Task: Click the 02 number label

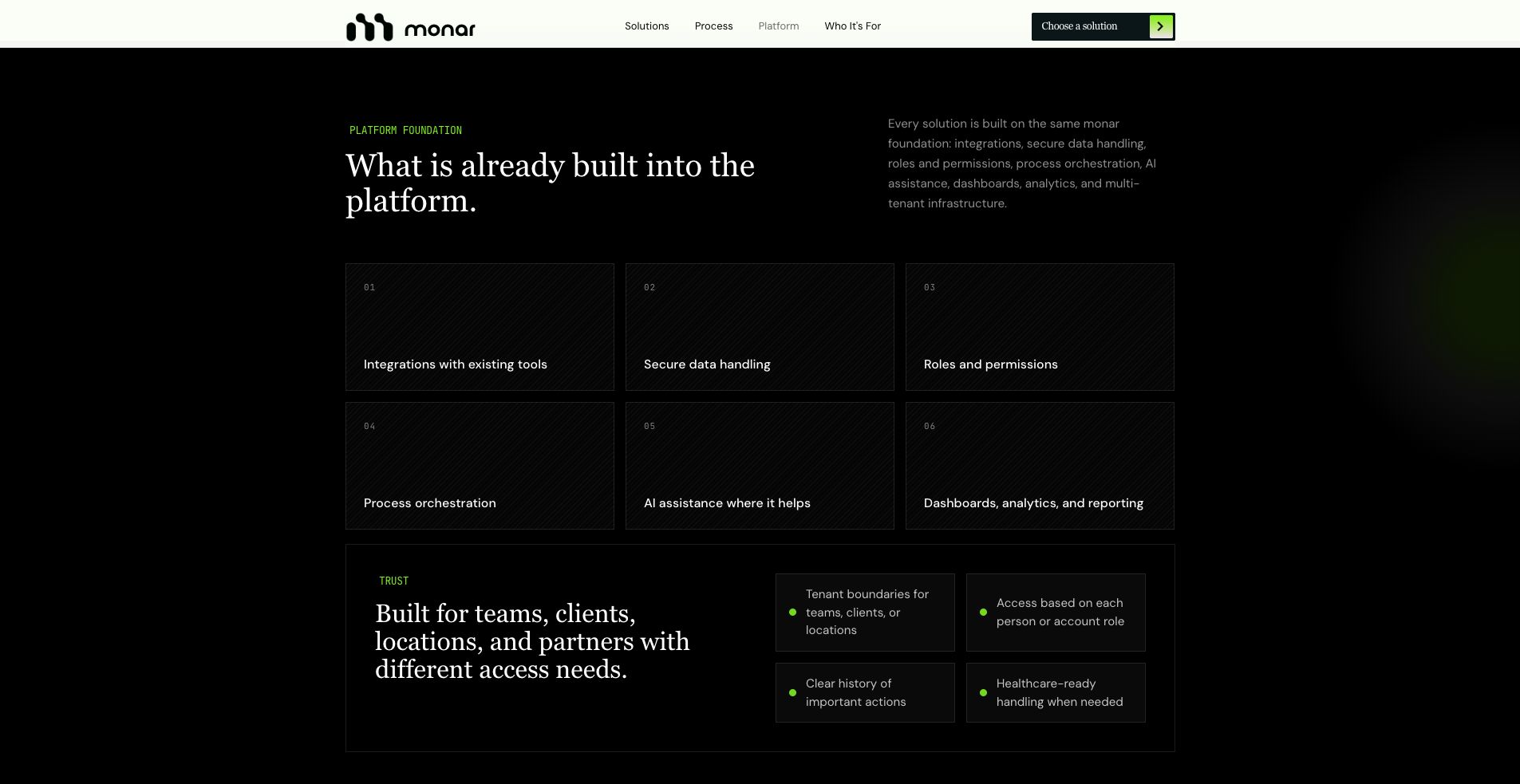Action: coord(649,287)
